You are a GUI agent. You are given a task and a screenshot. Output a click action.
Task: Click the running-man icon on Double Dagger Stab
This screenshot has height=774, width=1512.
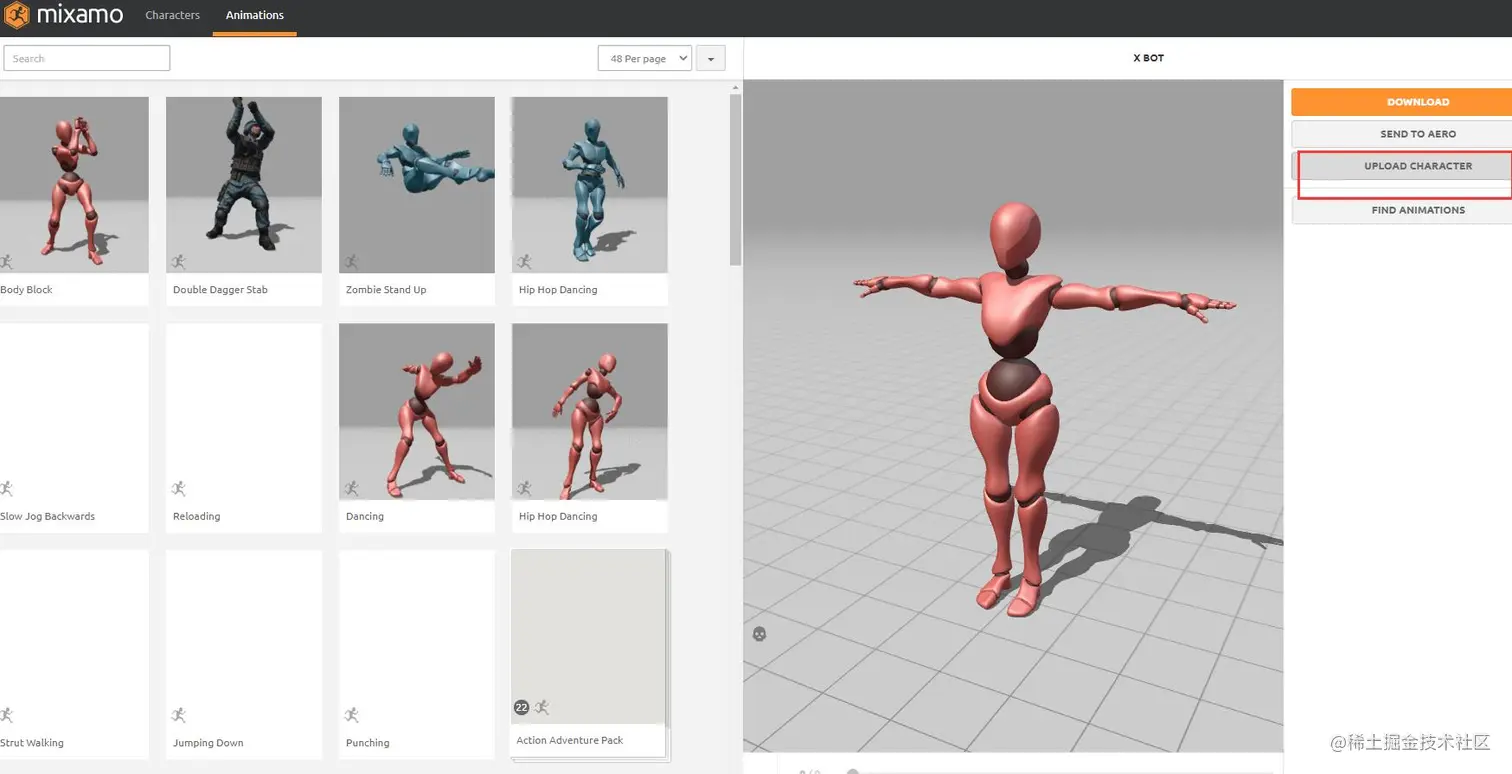coord(179,262)
